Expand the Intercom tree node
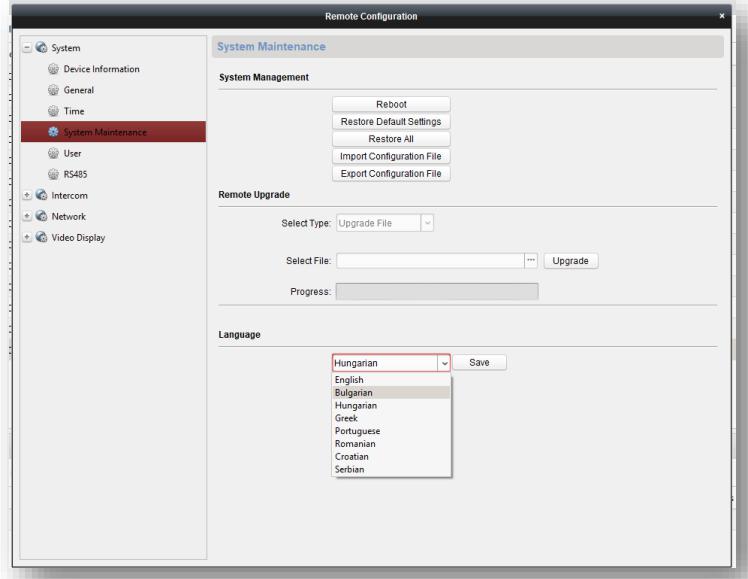This screenshot has width=748, height=579. 27,196
